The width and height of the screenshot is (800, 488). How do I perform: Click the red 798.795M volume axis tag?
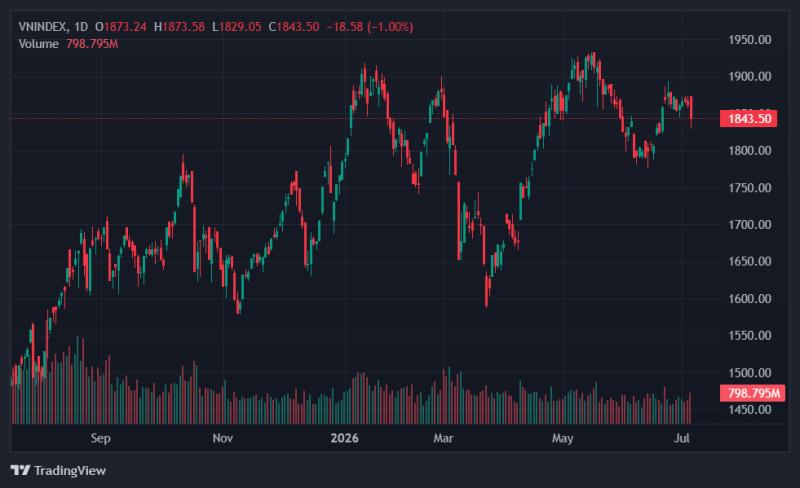point(753,393)
